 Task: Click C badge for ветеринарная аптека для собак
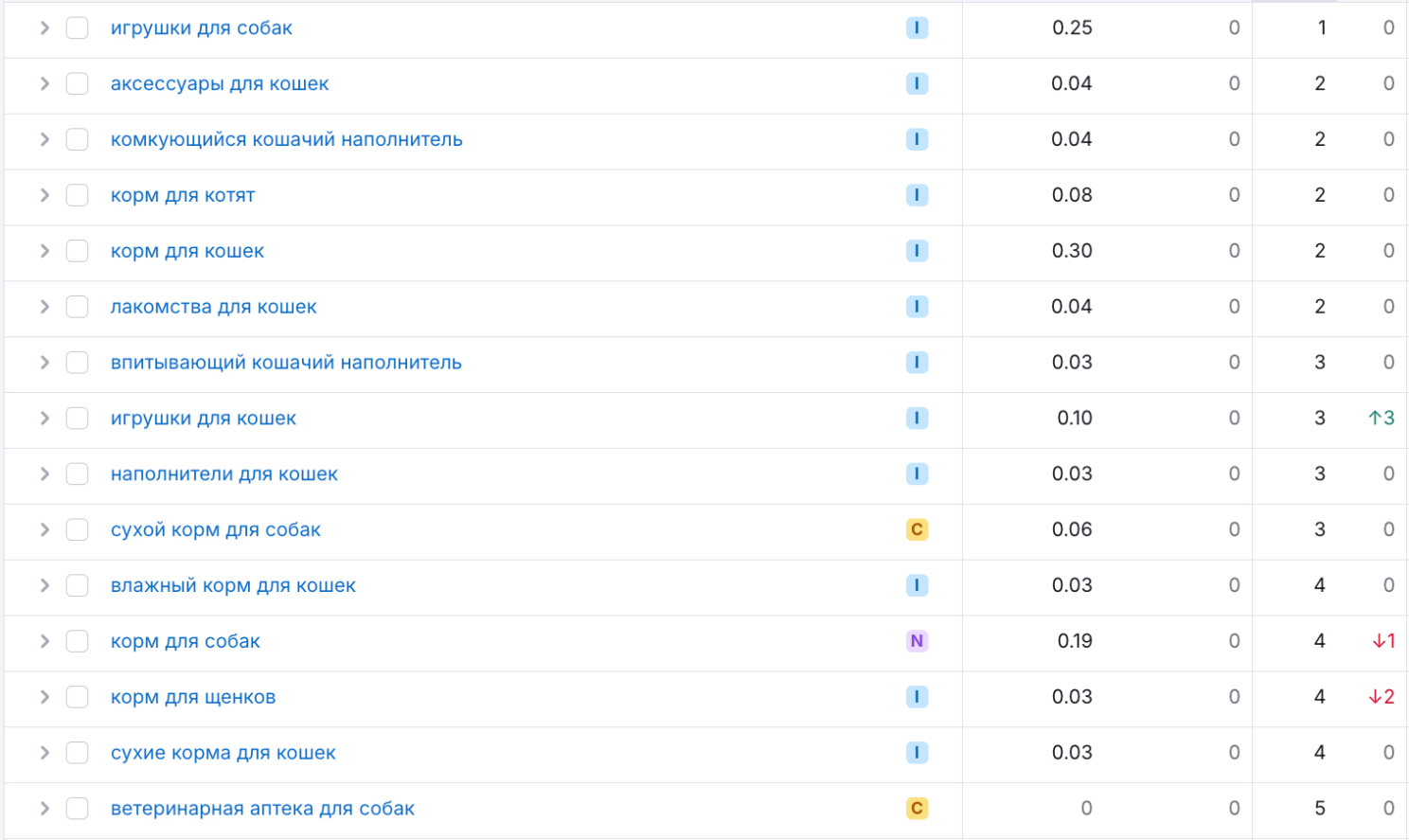pyautogui.click(x=917, y=809)
